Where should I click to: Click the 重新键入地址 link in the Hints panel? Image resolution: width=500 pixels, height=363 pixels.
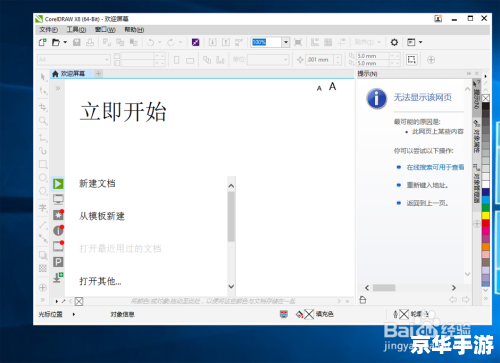(427, 185)
